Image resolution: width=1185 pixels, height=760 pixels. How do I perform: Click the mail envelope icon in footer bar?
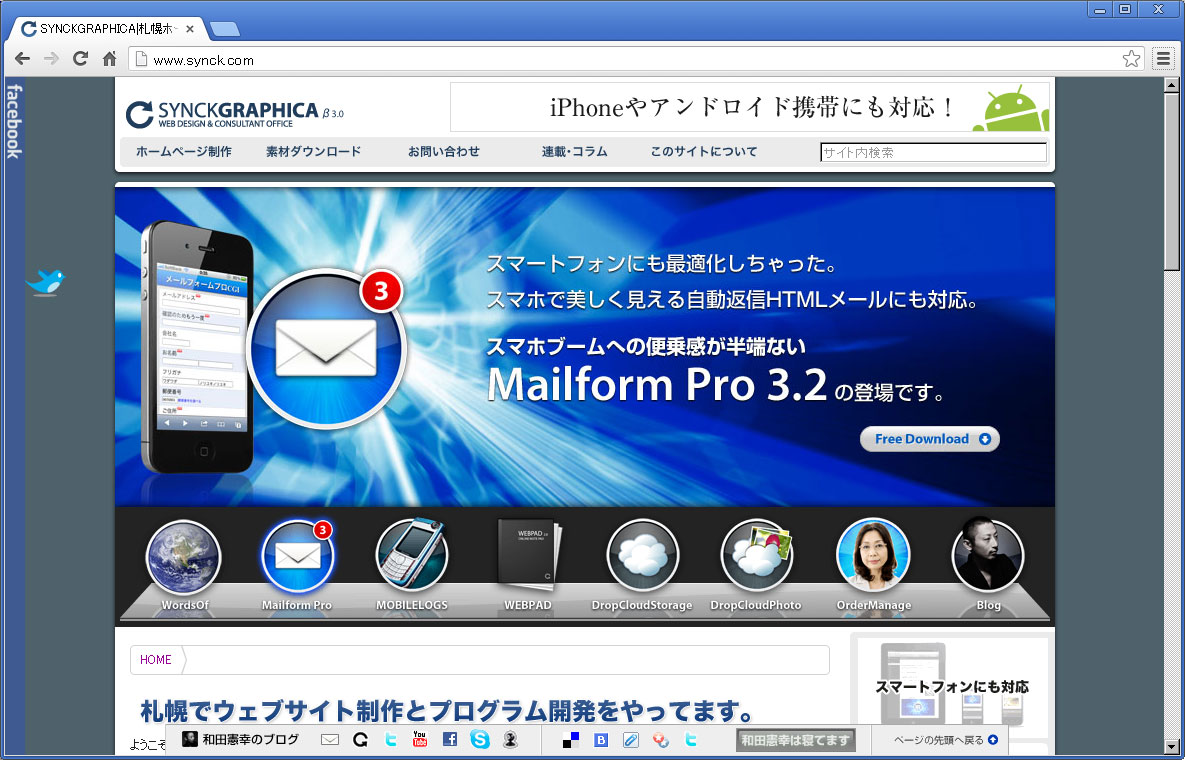(330, 740)
